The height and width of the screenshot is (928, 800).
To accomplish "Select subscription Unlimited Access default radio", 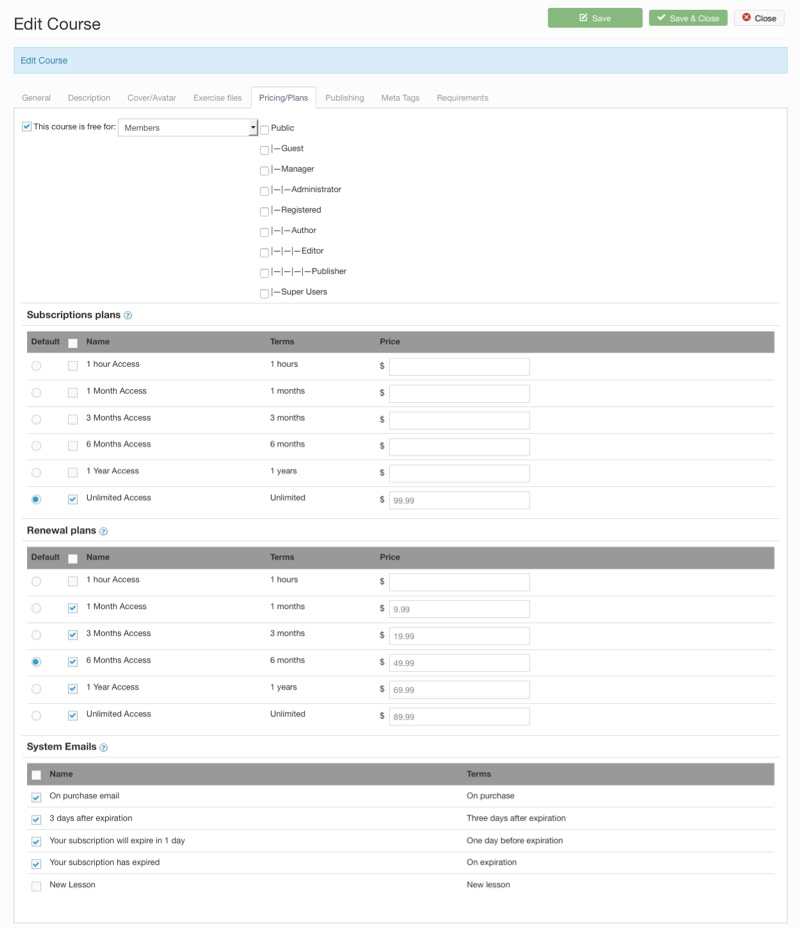I will 36,500.
